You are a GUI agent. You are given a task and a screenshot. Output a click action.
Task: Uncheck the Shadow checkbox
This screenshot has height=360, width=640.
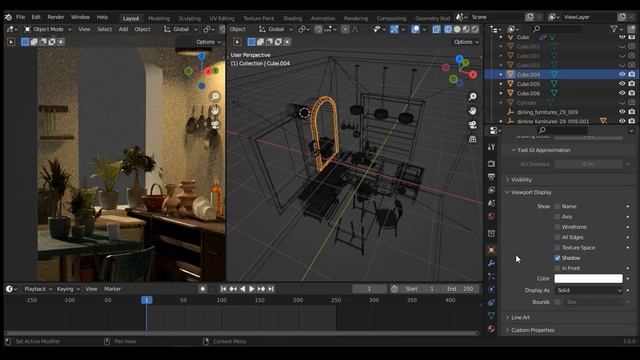click(558, 258)
